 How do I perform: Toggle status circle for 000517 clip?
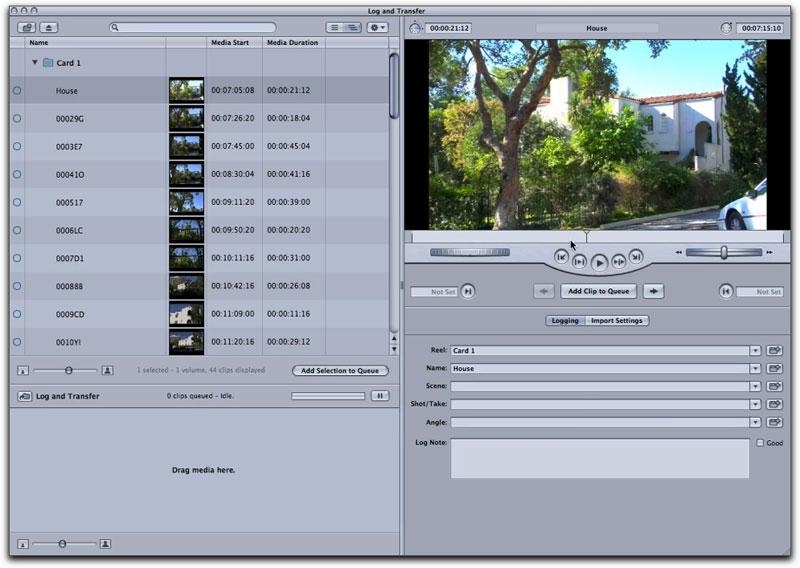17,203
